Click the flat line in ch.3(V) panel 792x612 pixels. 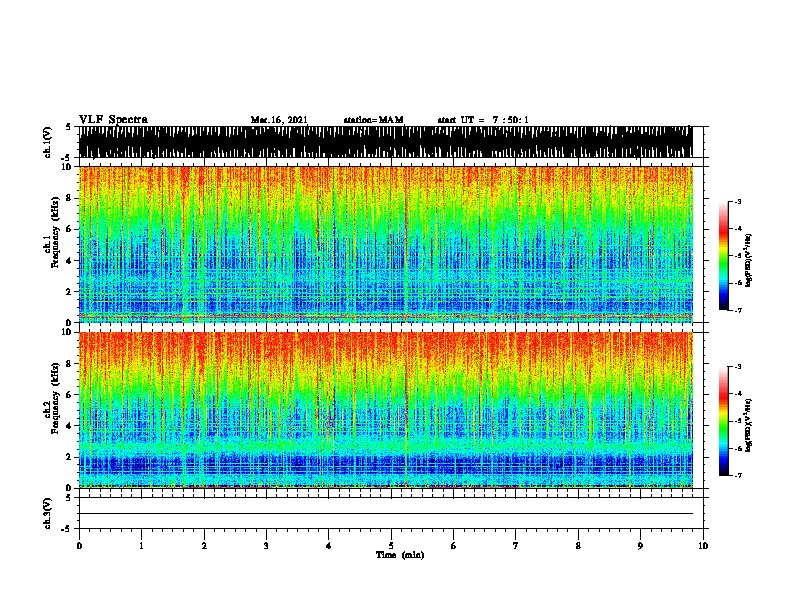click(x=385, y=514)
